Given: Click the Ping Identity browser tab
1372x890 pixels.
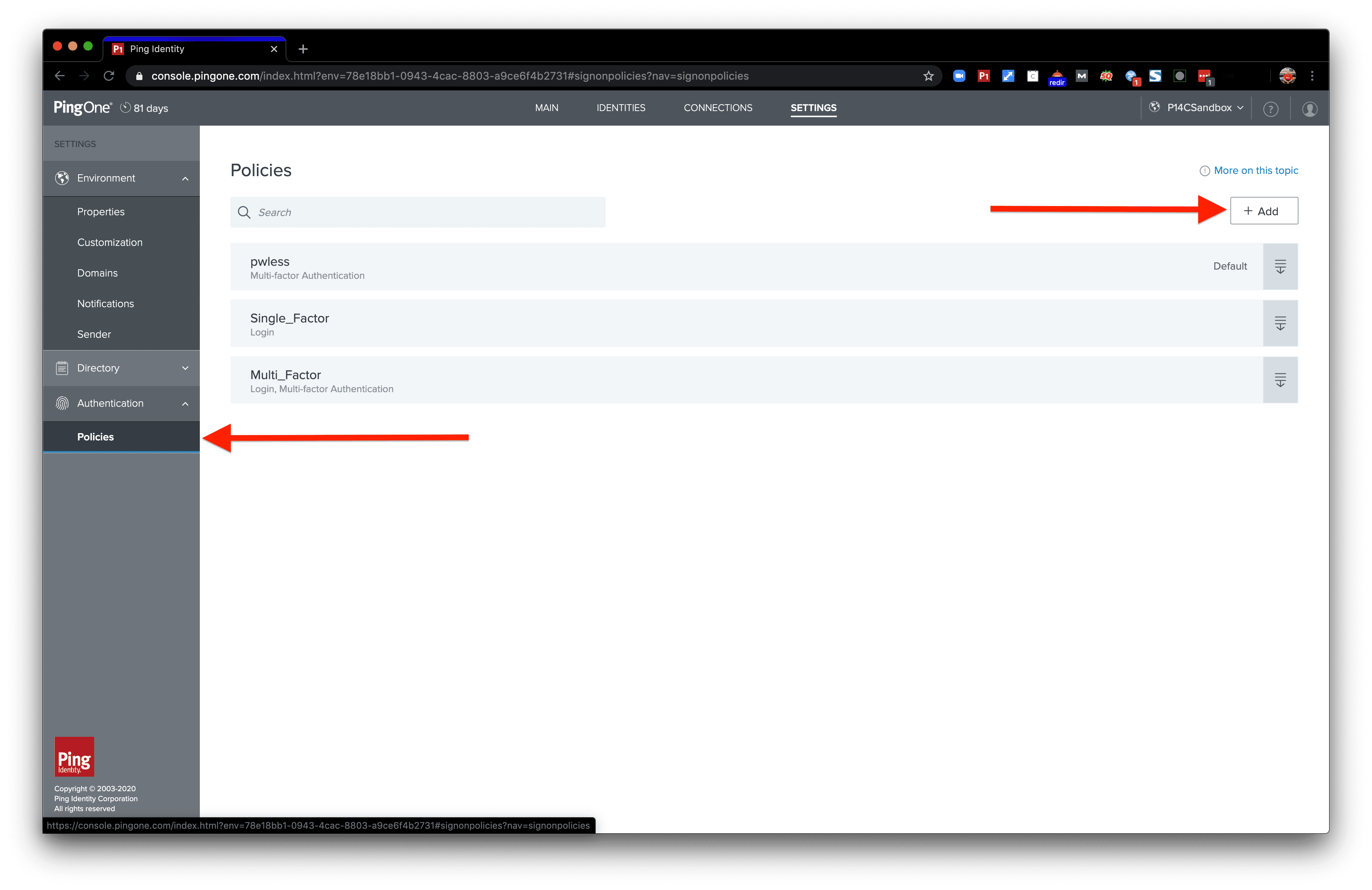Looking at the screenshot, I should [194, 49].
